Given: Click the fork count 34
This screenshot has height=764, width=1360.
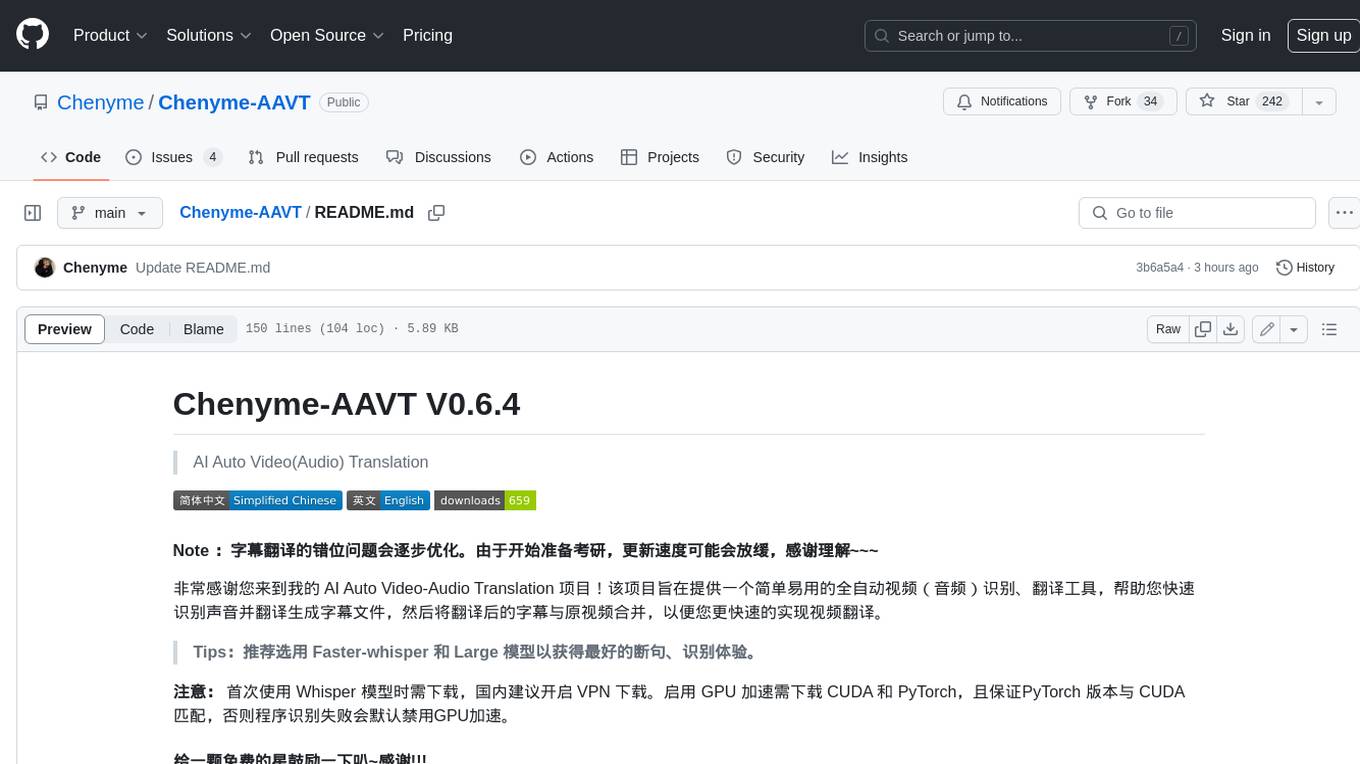Looking at the screenshot, I should [x=1151, y=102].
